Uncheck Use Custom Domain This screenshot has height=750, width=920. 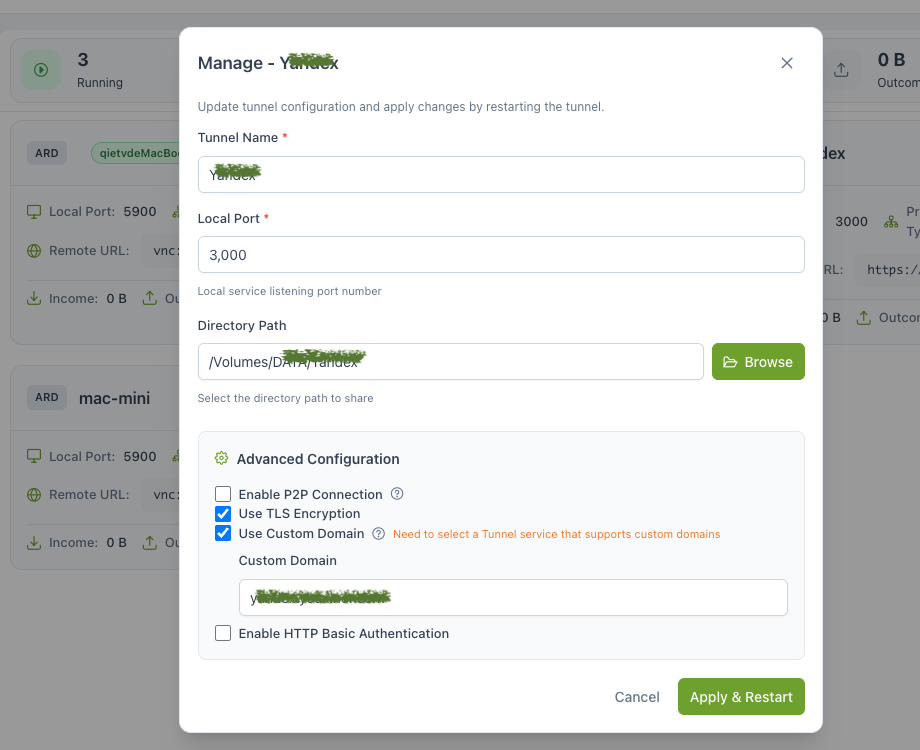click(223, 533)
